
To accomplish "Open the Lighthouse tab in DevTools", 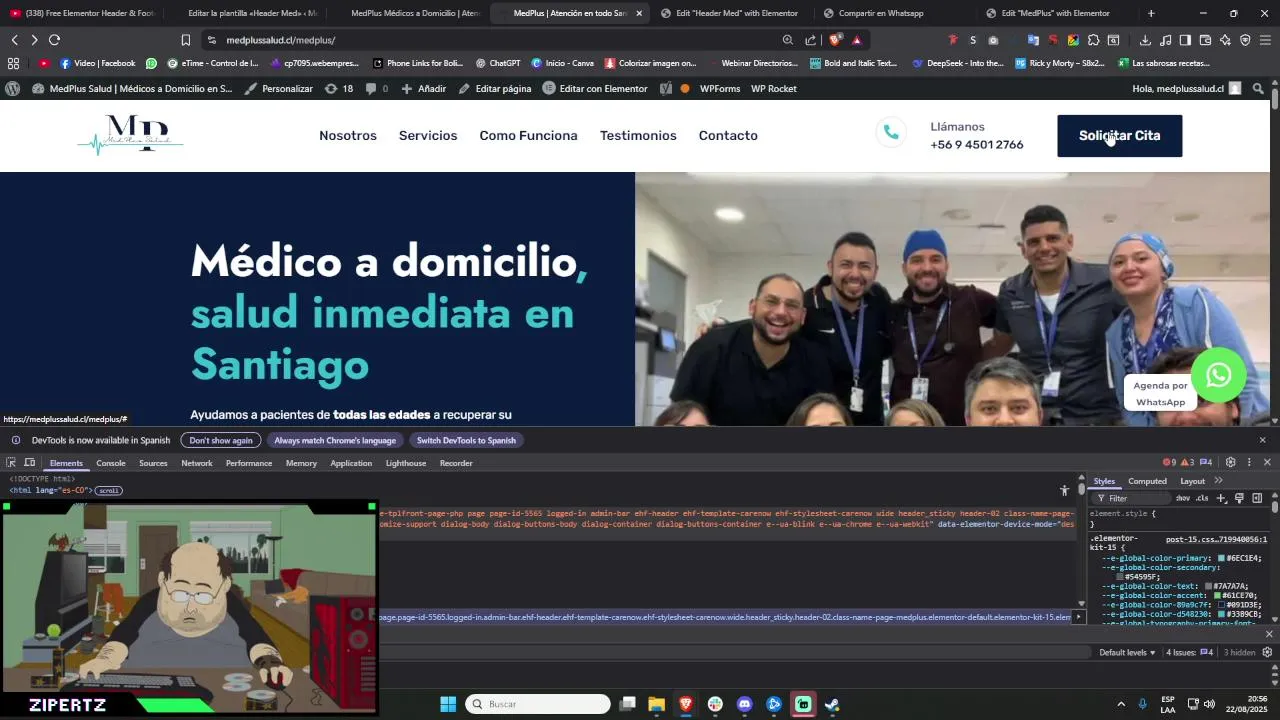I will pyautogui.click(x=406, y=463).
